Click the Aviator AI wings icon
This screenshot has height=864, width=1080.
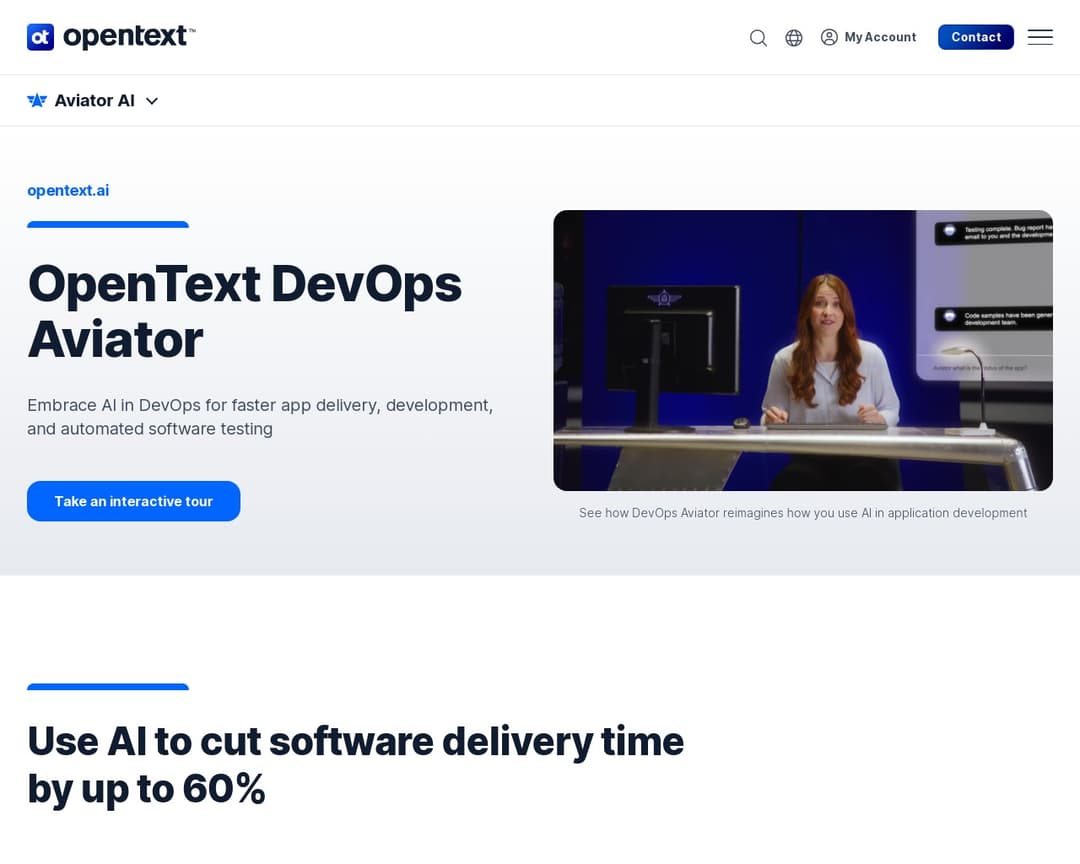coord(37,100)
